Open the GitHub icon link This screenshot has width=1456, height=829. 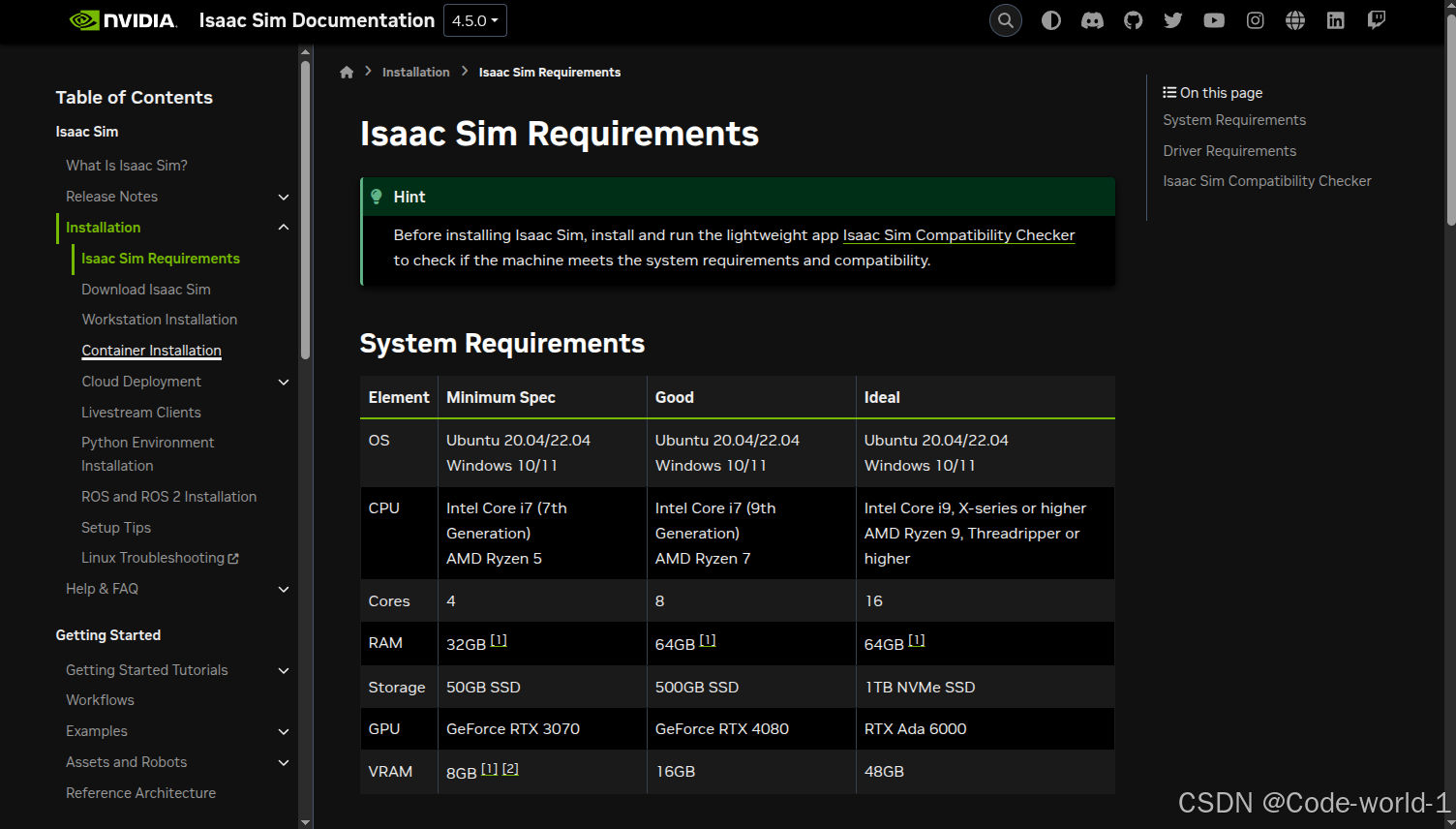(x=1133, y=20)
